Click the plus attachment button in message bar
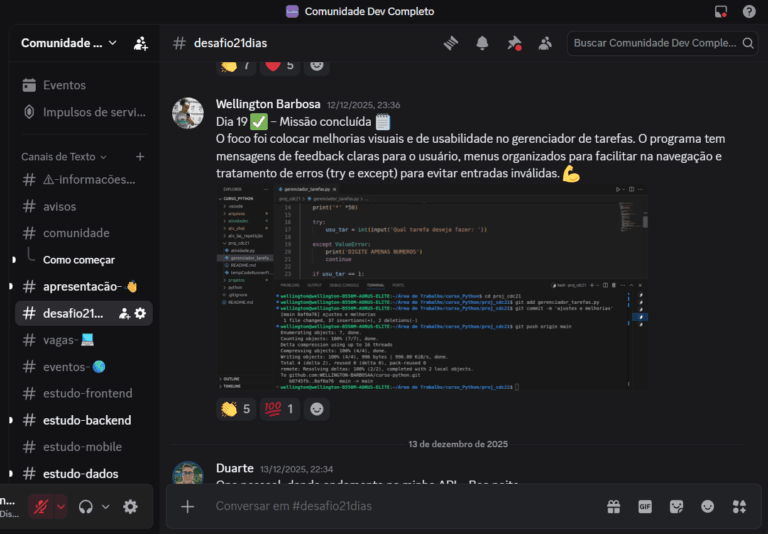 pos(188,507)
